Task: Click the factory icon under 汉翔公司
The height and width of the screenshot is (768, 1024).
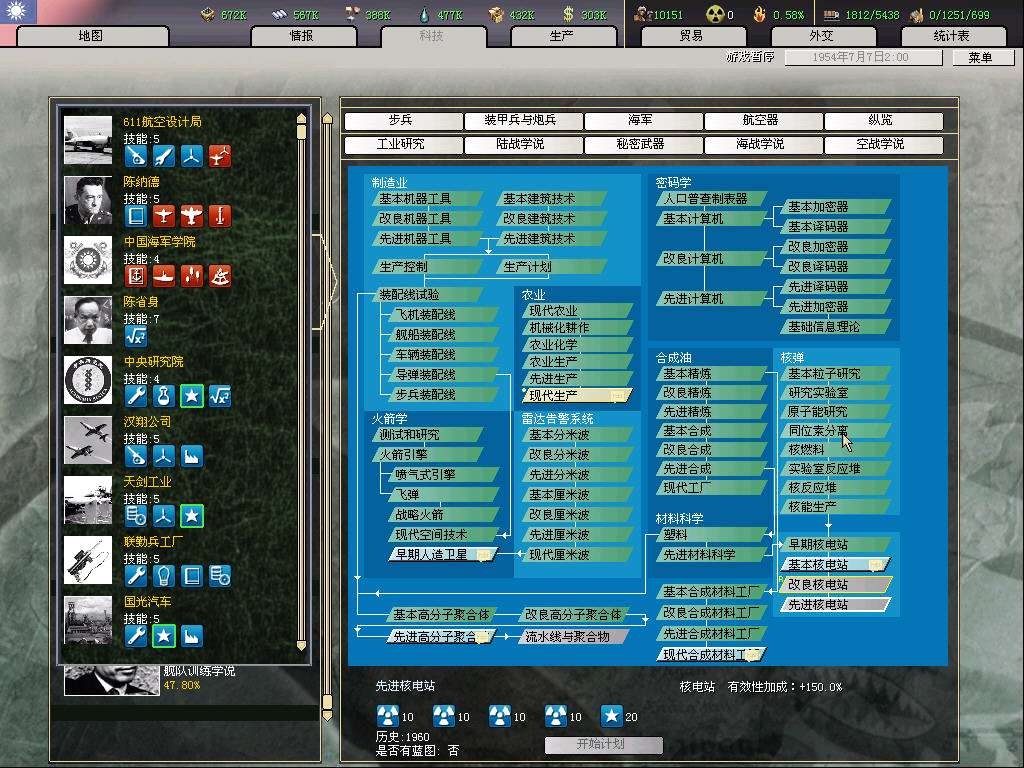Action: [x=192, y=456]
